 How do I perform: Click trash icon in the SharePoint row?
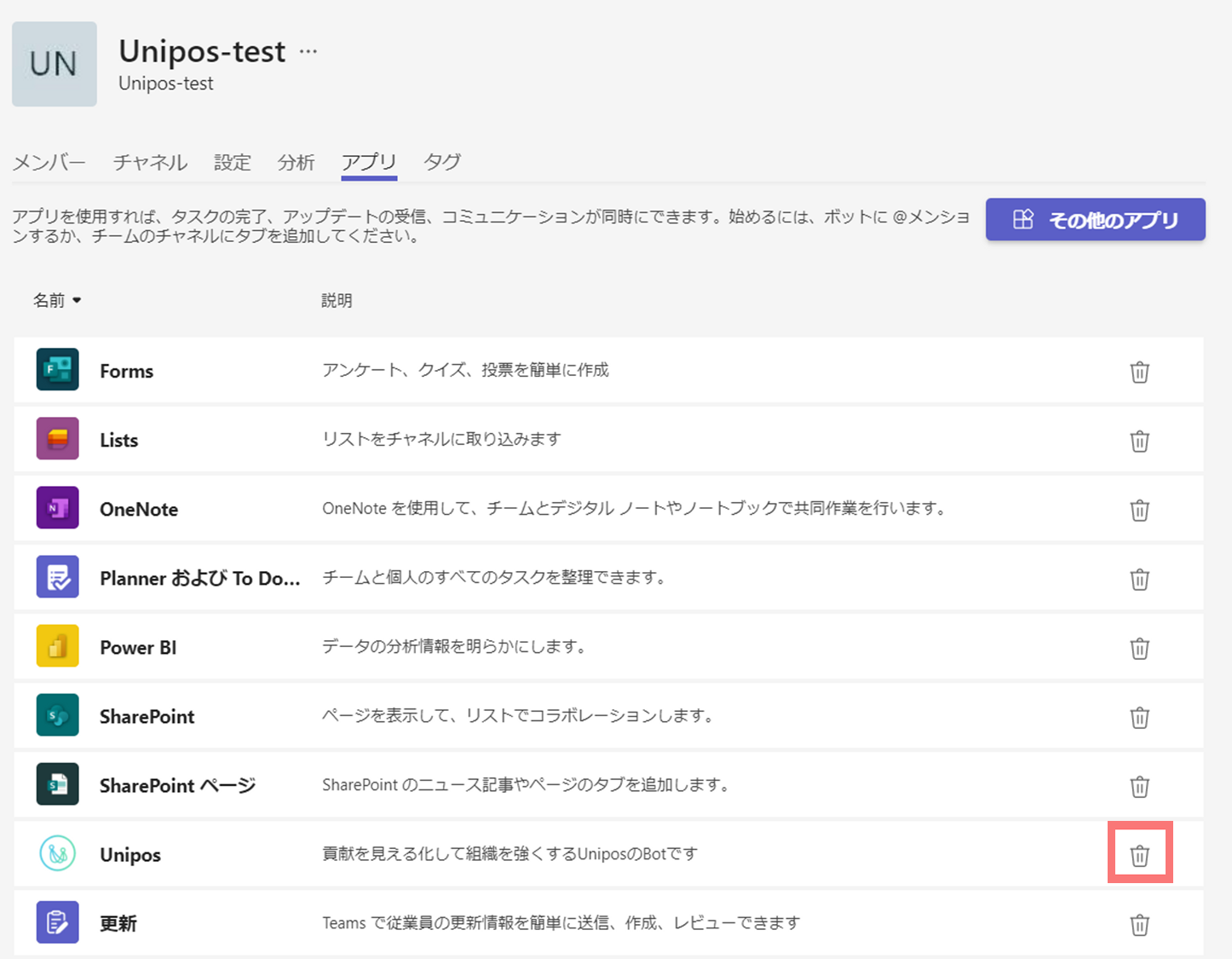(1139, 717)
